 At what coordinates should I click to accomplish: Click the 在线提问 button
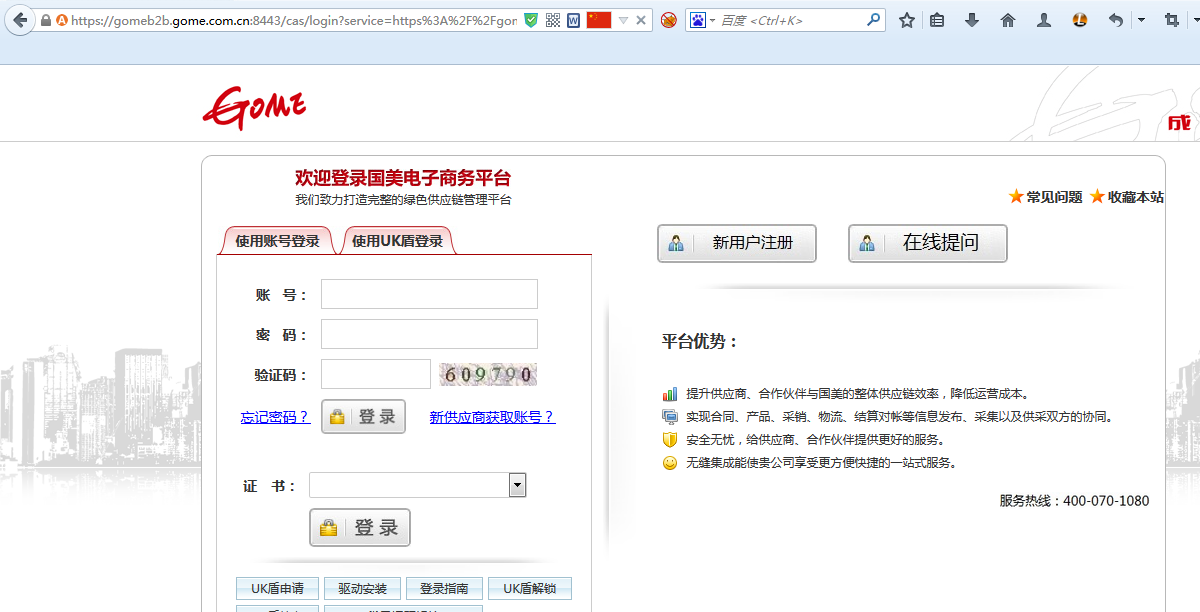click(x=928, y=243)
